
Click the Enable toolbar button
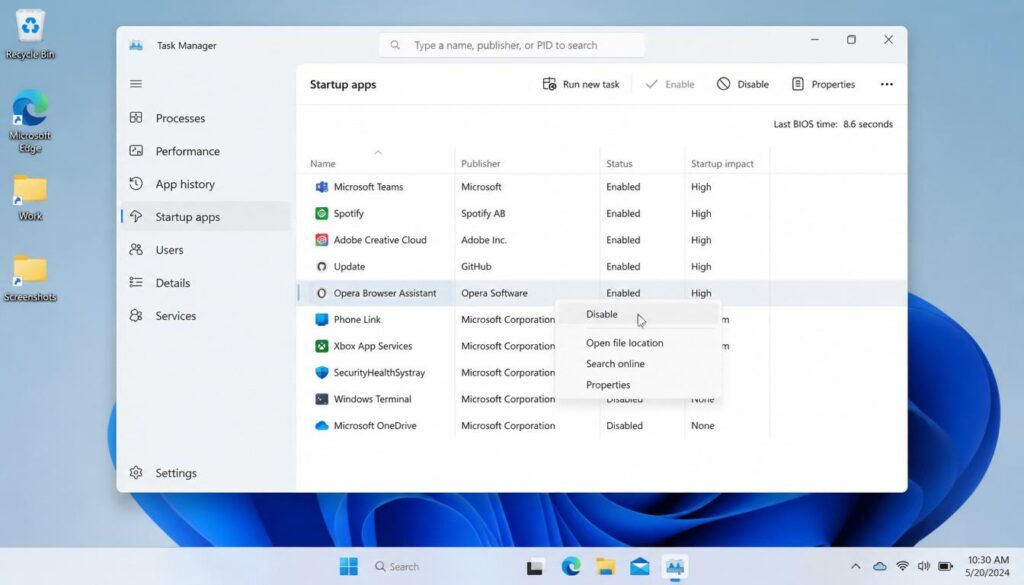coord(669,84)
